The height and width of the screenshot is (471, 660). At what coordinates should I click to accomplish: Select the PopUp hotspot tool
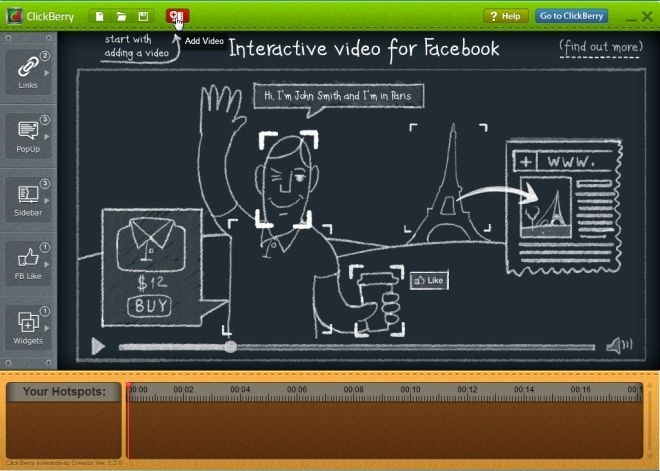[x=28, y=135]
